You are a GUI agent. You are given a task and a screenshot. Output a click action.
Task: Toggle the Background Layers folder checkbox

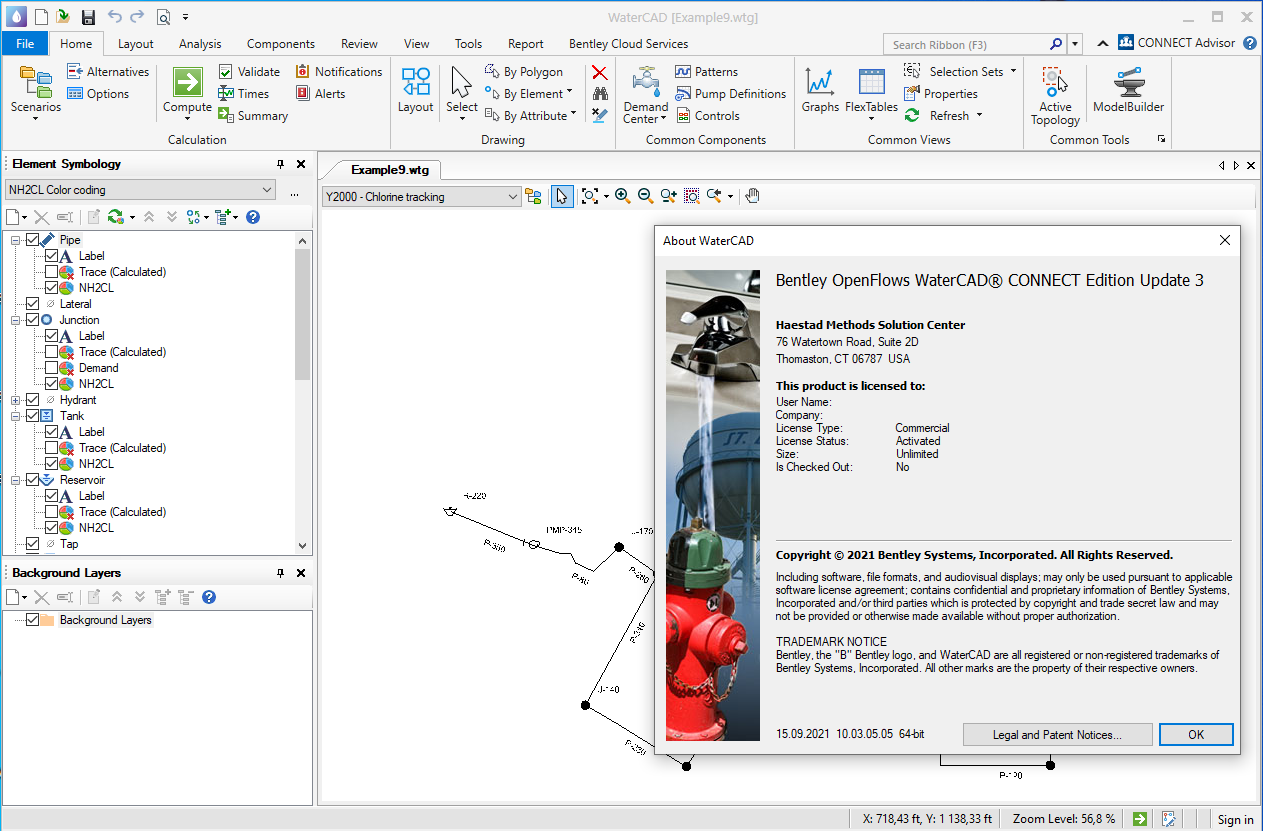(33, 620)
